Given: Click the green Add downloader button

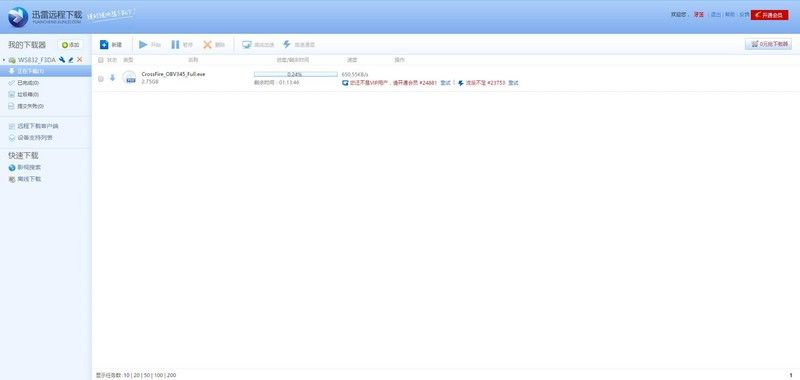Looking at the screenshot, I should click(x=70, y=45).
